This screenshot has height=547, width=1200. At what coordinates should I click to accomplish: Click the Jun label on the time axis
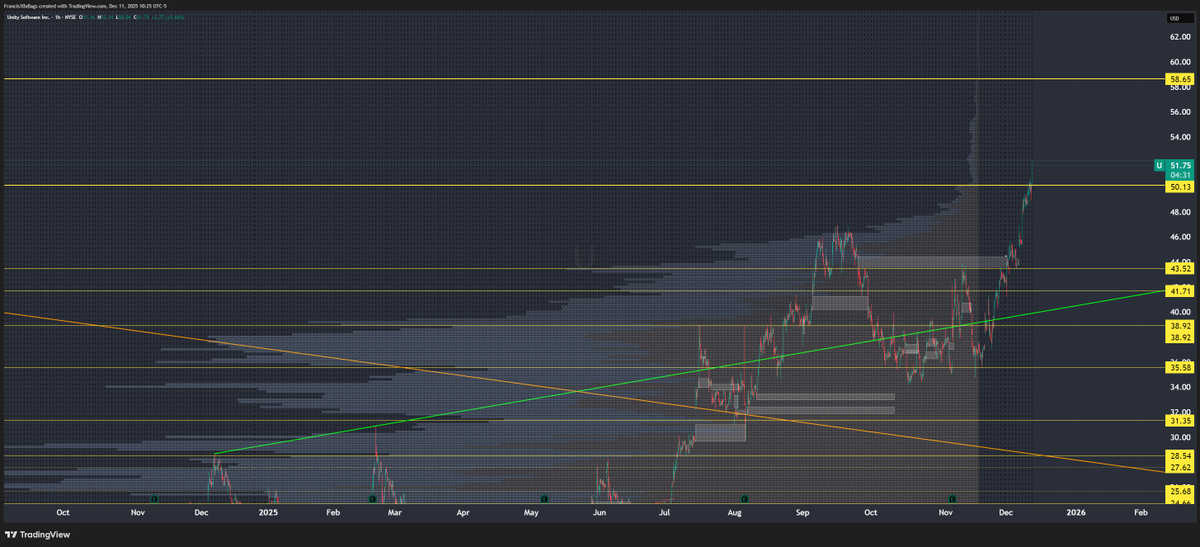coord(599,511)
